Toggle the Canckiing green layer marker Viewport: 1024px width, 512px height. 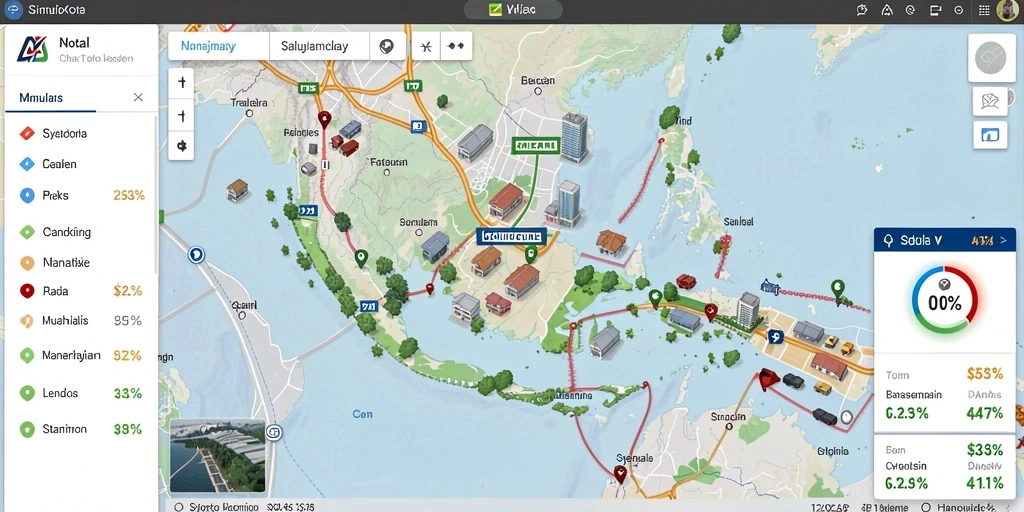coord(27,232)
